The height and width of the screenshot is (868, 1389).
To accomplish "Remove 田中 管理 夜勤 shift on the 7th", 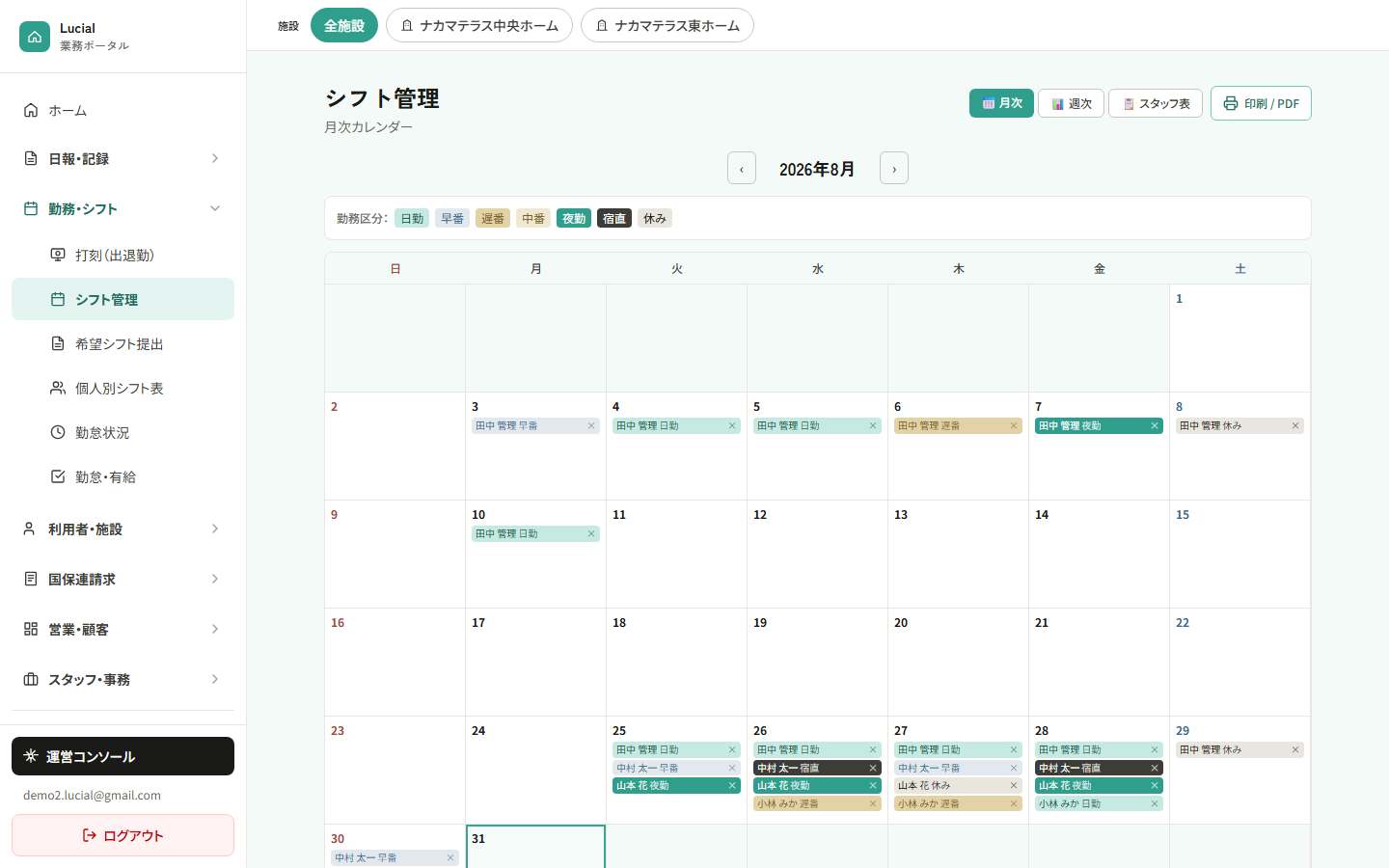I will [x=1155, y=425].
